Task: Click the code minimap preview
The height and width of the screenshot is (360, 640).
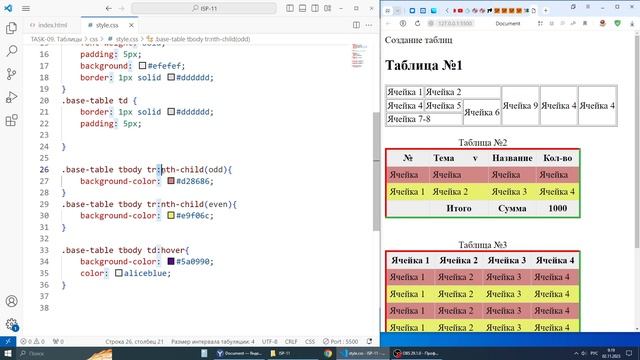Action: tap(358, 56)
